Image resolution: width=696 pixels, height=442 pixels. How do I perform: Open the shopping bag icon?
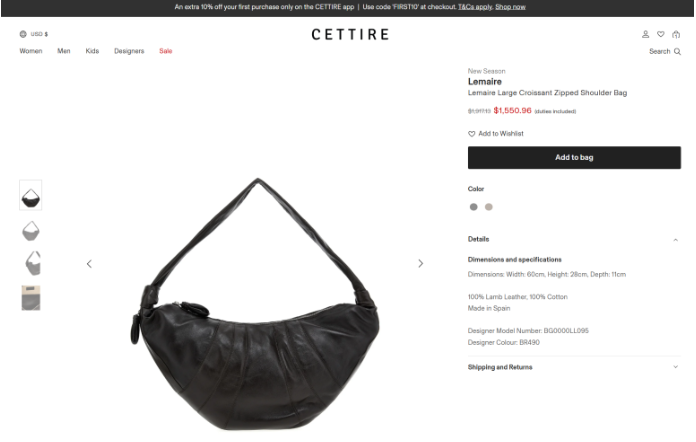point(676,34)
